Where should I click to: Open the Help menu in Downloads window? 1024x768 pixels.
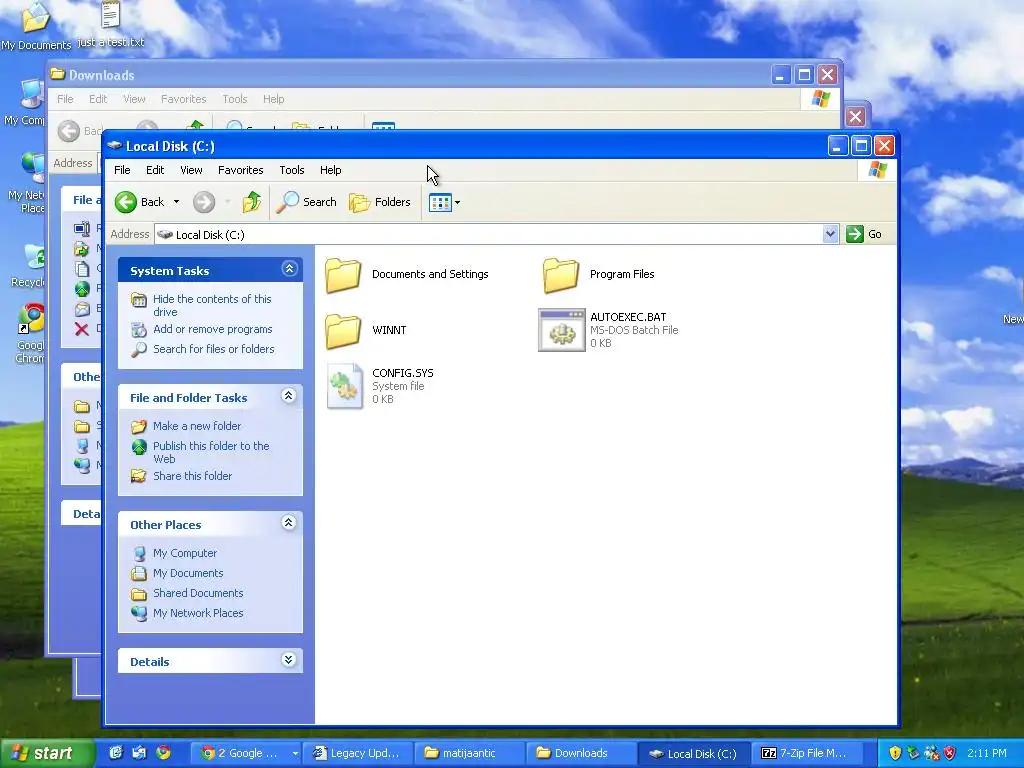pyautogui.click(x=274, y=99)
